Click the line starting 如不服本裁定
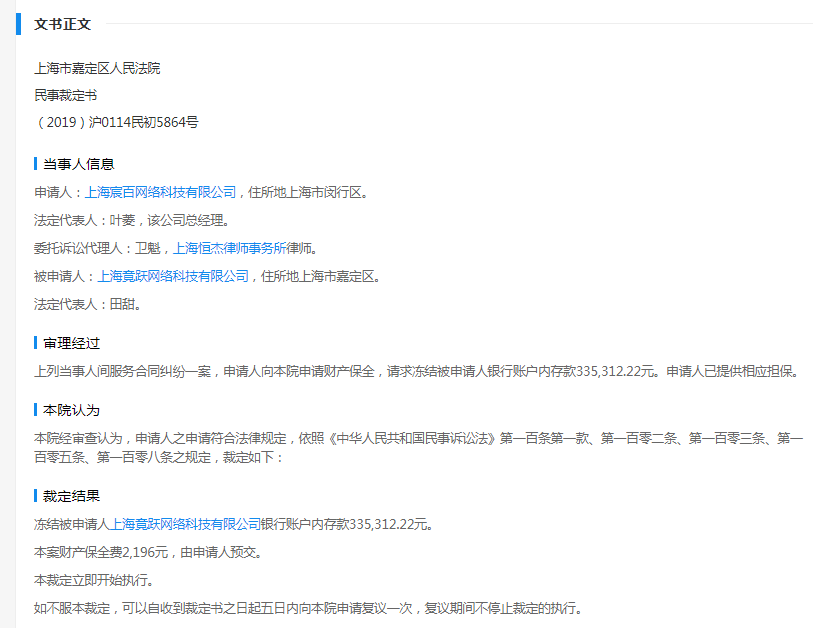826x628 pixels. click(x=308, y=608)
